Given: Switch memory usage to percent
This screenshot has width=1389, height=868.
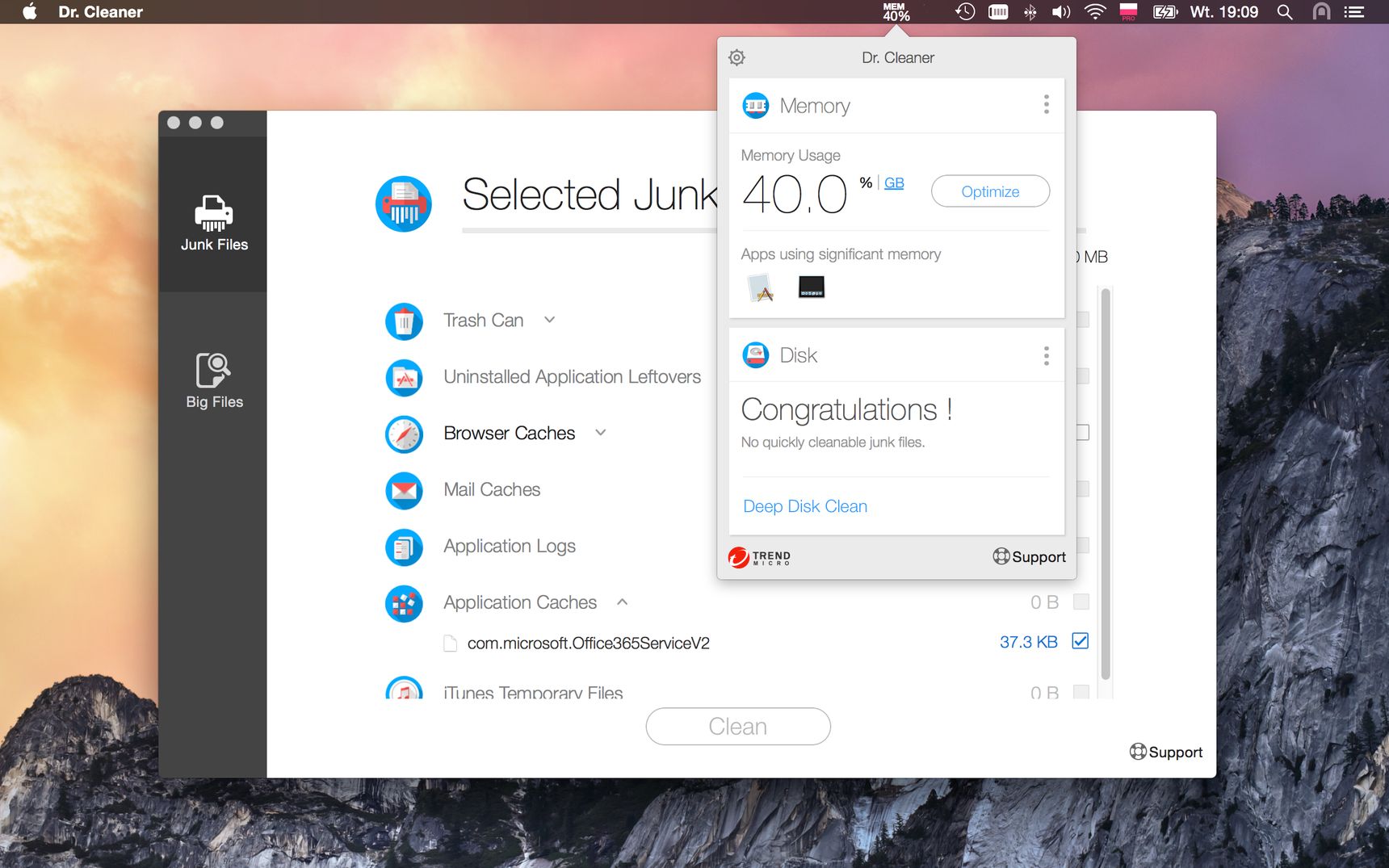Looking at the screenshot, I should [x=866, y=182].
